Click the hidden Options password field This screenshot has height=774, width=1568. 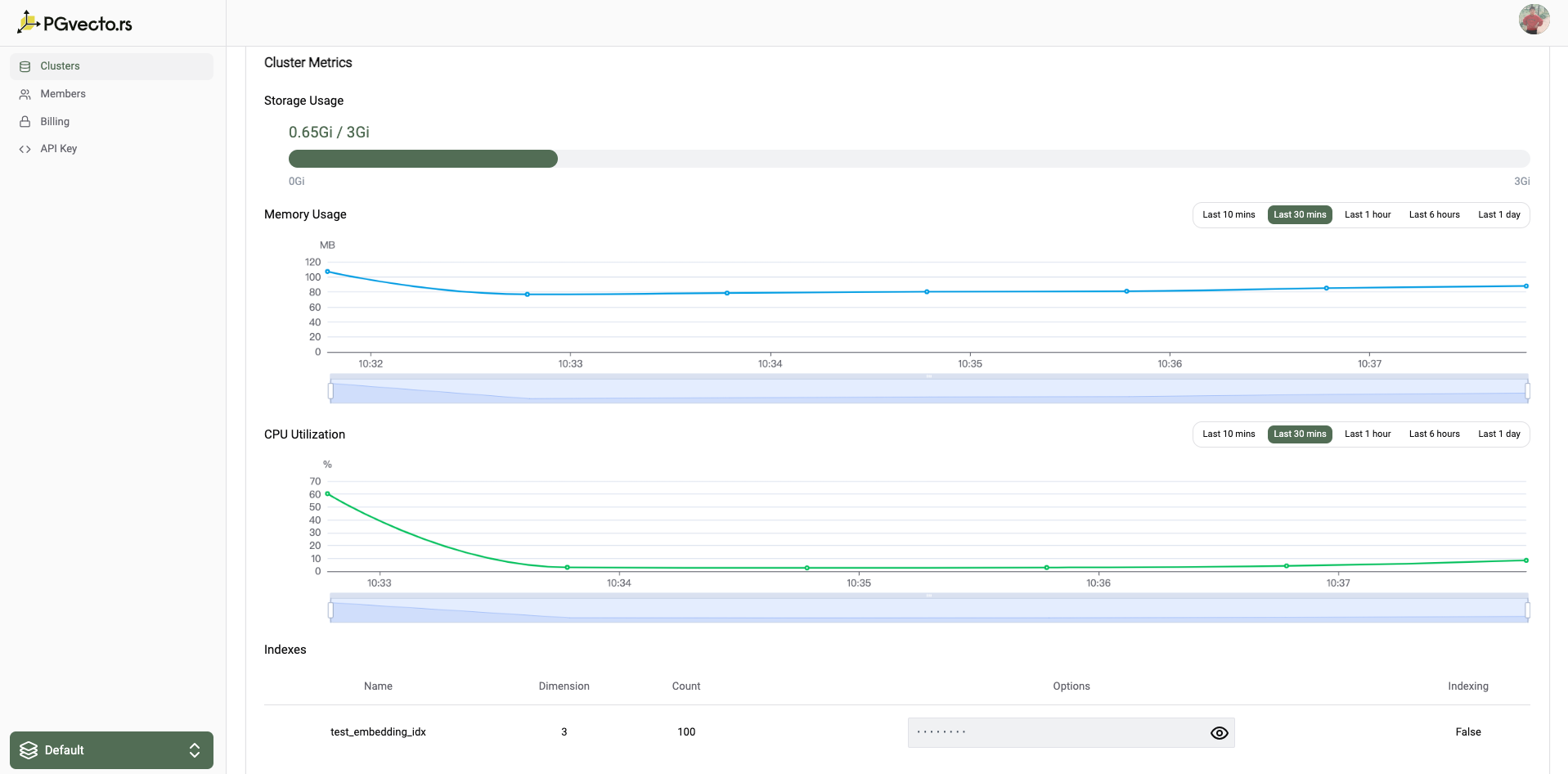point(1055,733)
